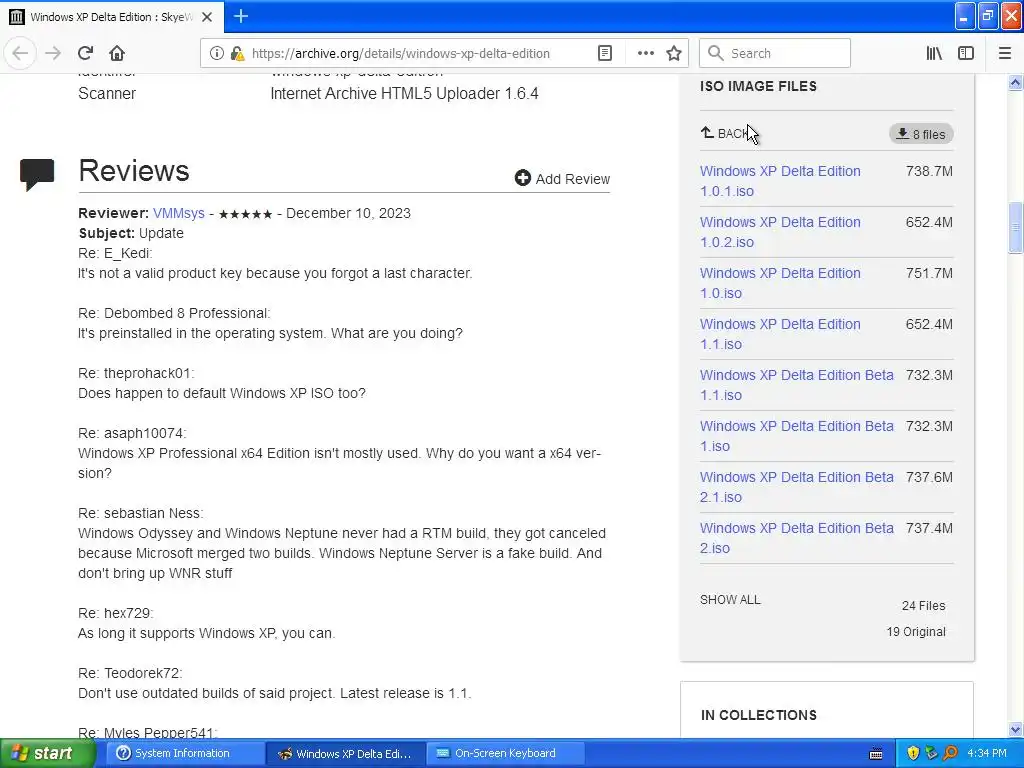
Task: Reload the current page
Action: coord(85,53)
